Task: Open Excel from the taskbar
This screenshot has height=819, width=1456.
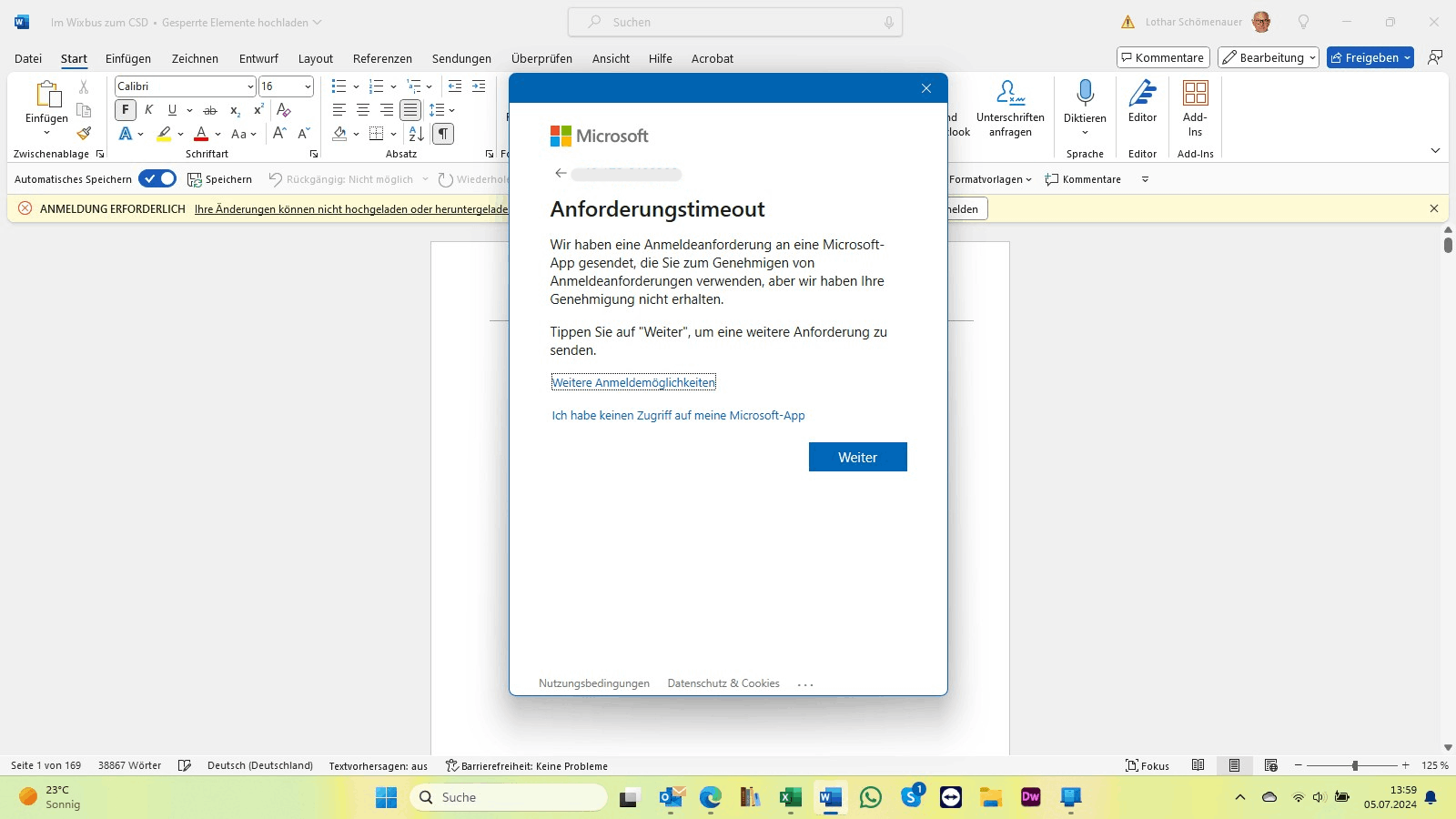Action: [x=790, y=797]
